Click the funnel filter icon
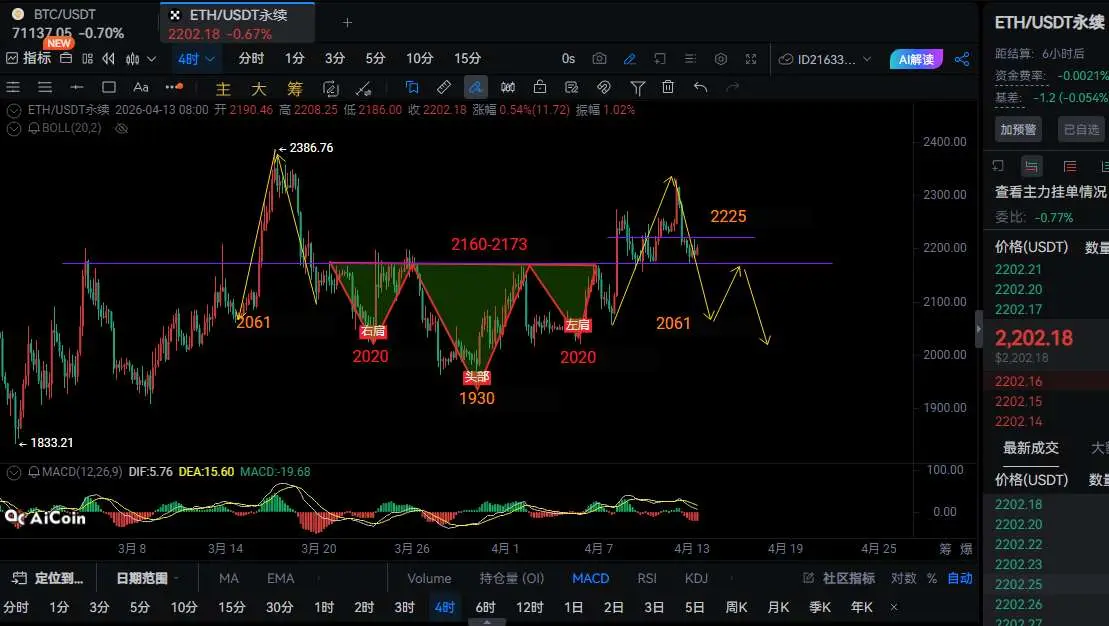The image size is (1109, 626). pyautogui.click(x=637, y=87)
